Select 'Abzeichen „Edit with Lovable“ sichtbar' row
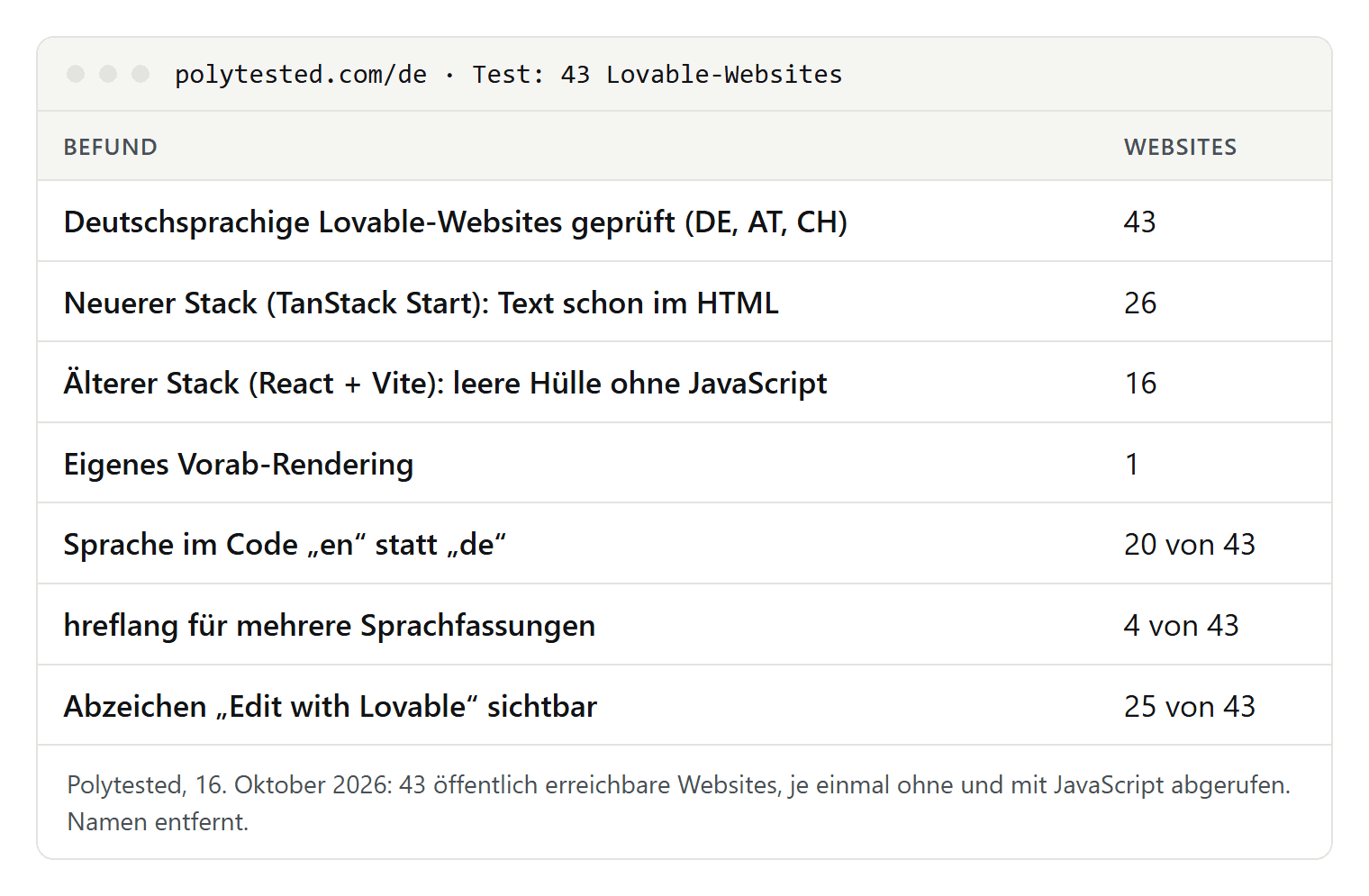This screenshot has width=1369, height=896. pyautogui.click(x=684, y=706)
